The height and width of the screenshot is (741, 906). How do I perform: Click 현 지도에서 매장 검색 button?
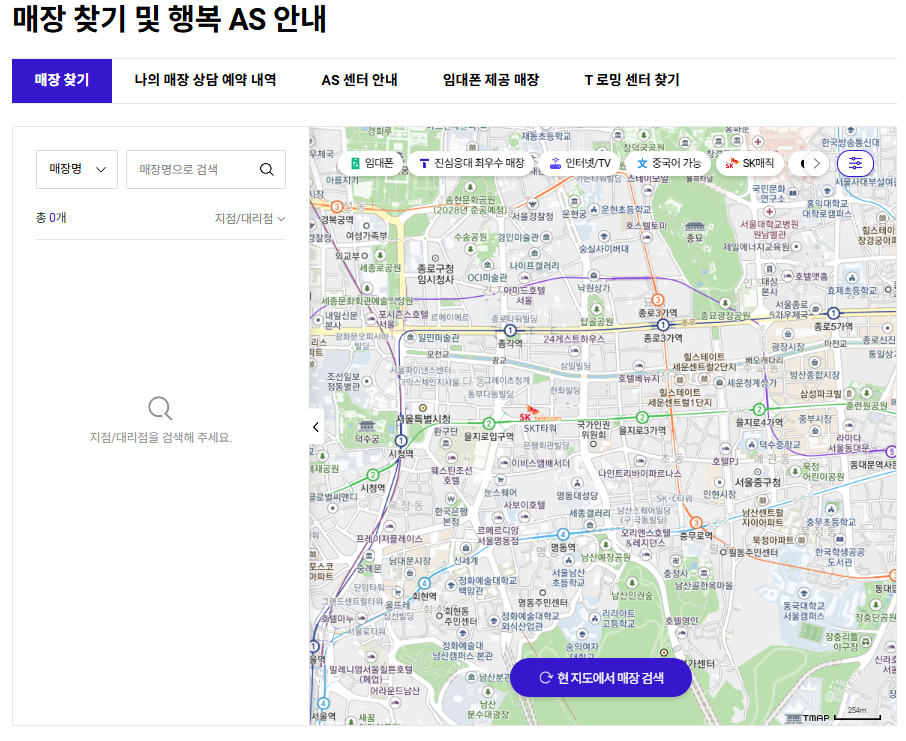point(601,677)
